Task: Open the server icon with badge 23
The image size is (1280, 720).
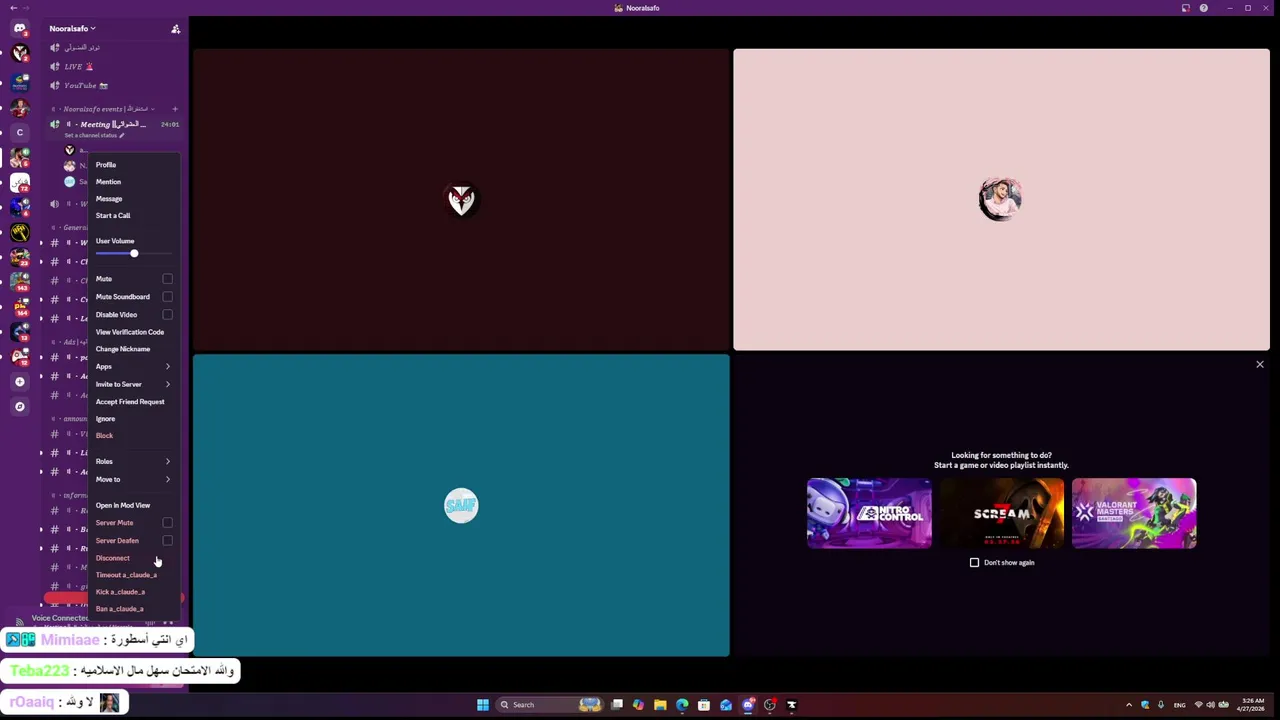Action: point(19,257)
